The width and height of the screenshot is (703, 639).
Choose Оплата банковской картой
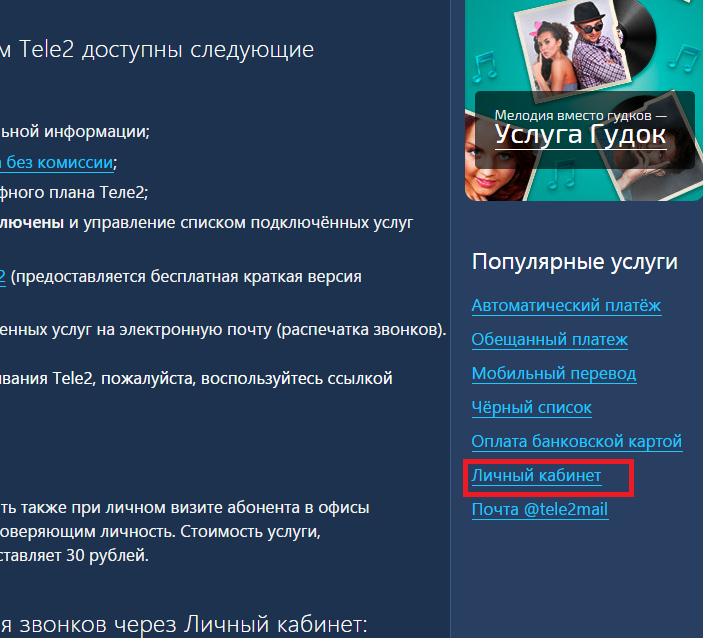point(576,442)
